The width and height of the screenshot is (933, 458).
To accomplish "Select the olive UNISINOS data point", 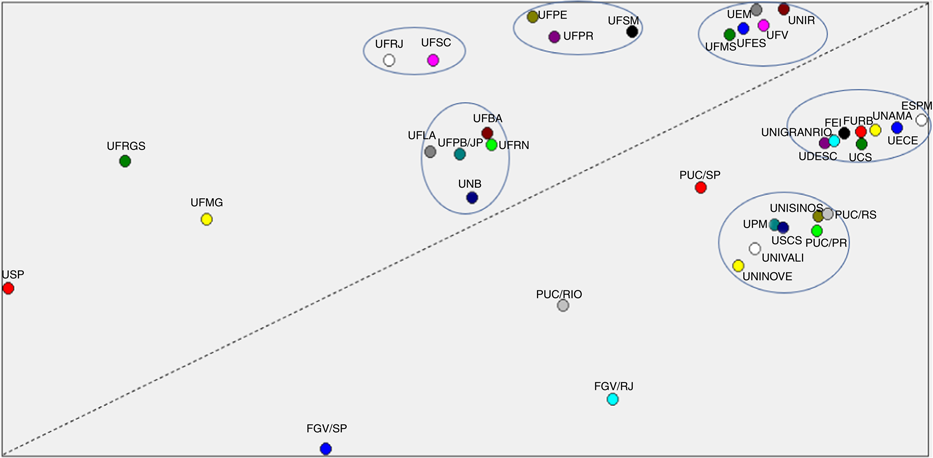I will point(819,217).
